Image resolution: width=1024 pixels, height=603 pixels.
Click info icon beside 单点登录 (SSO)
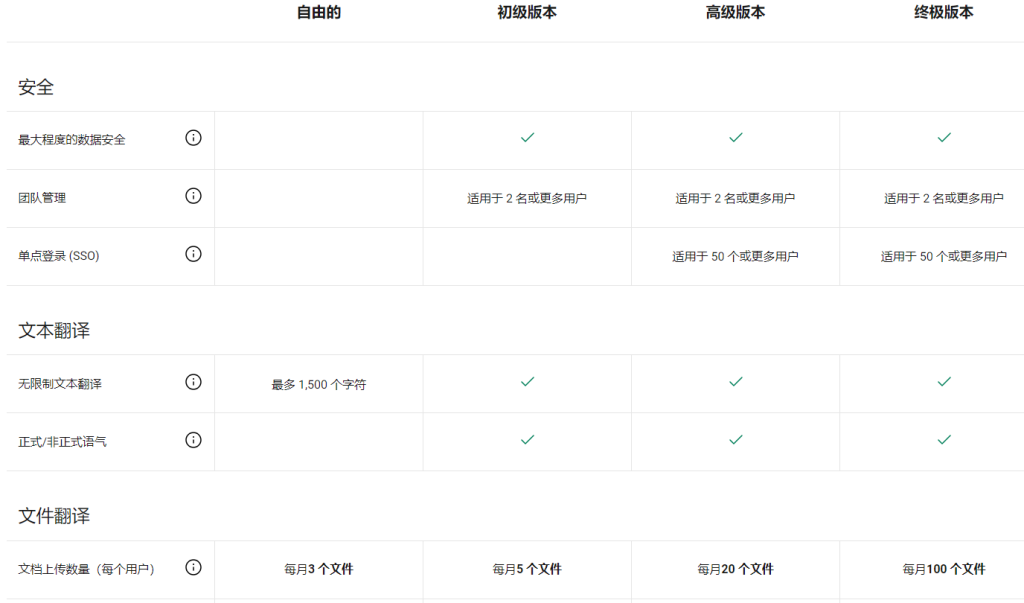[194, 254]
